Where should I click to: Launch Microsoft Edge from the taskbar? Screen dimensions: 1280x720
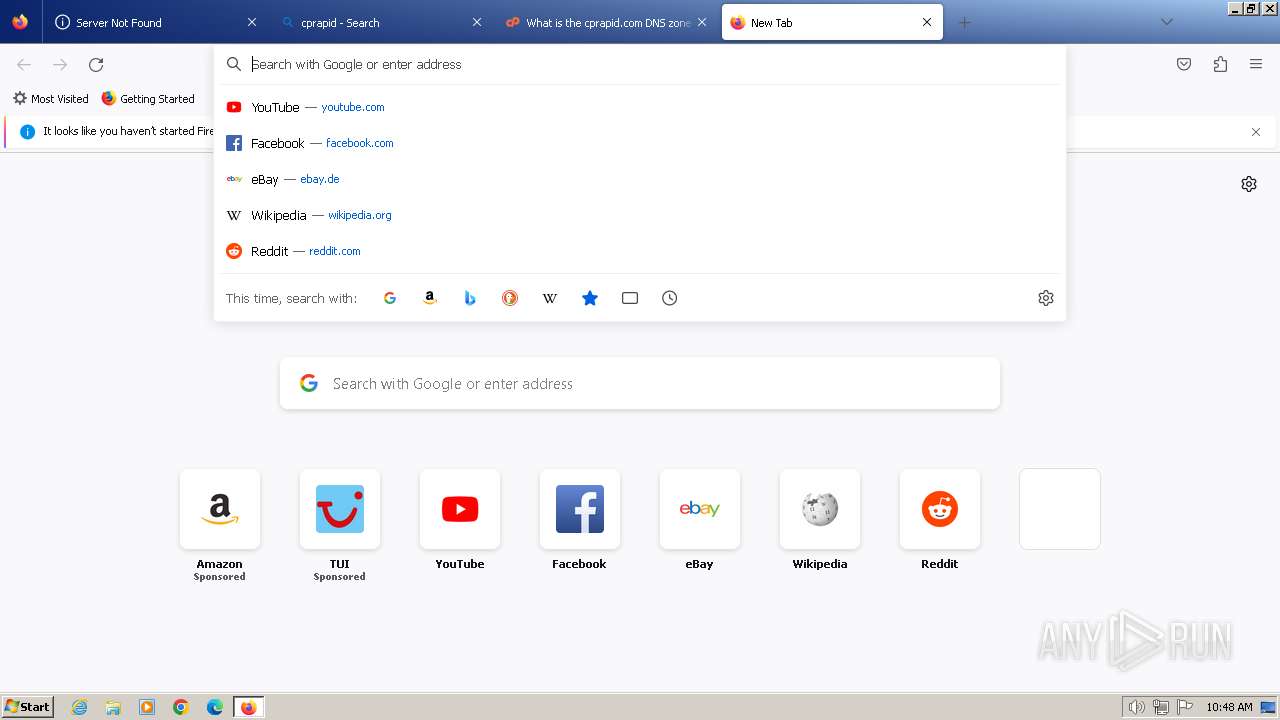pyautogui.click(x=215, y=707)
